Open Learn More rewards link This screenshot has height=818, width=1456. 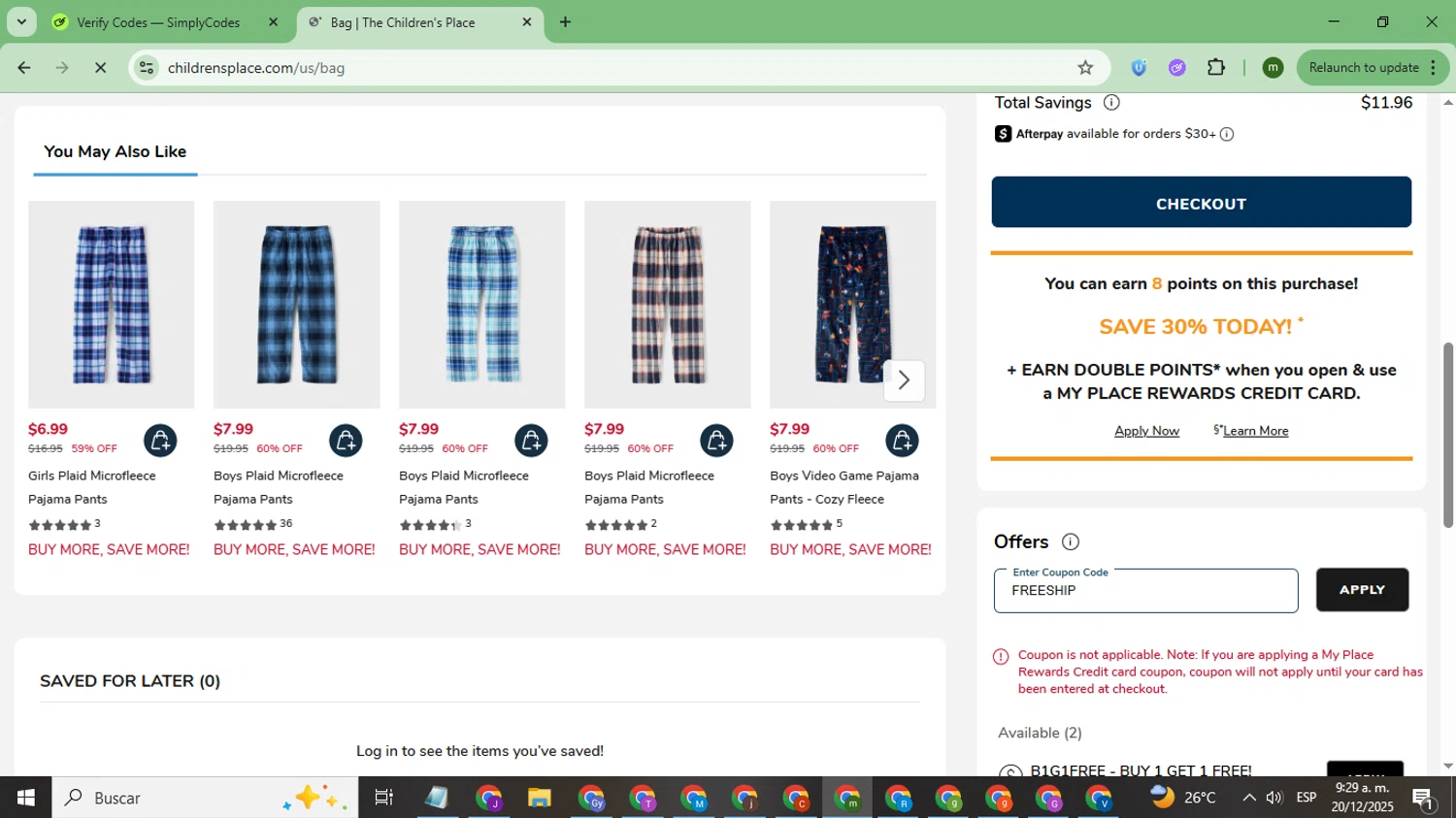coord(1255,431)
